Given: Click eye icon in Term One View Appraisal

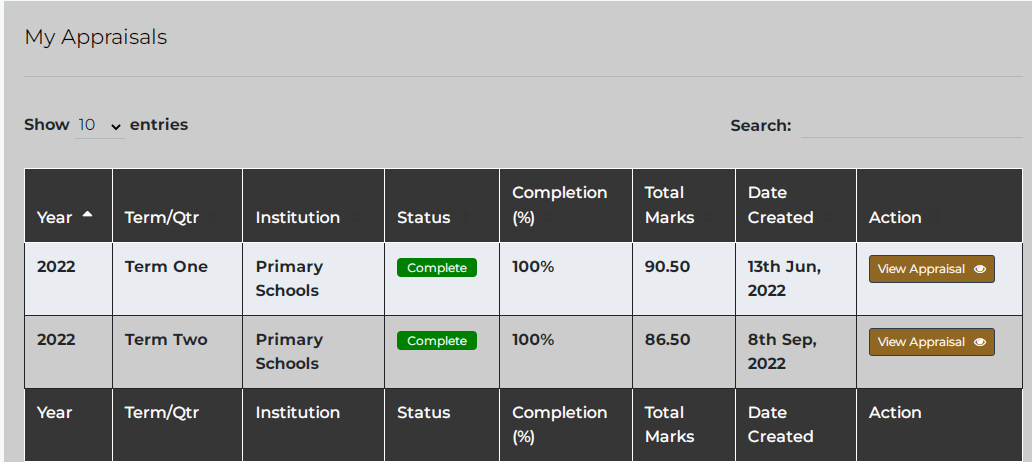Looking at the screenshot, I should coord(980,269).
